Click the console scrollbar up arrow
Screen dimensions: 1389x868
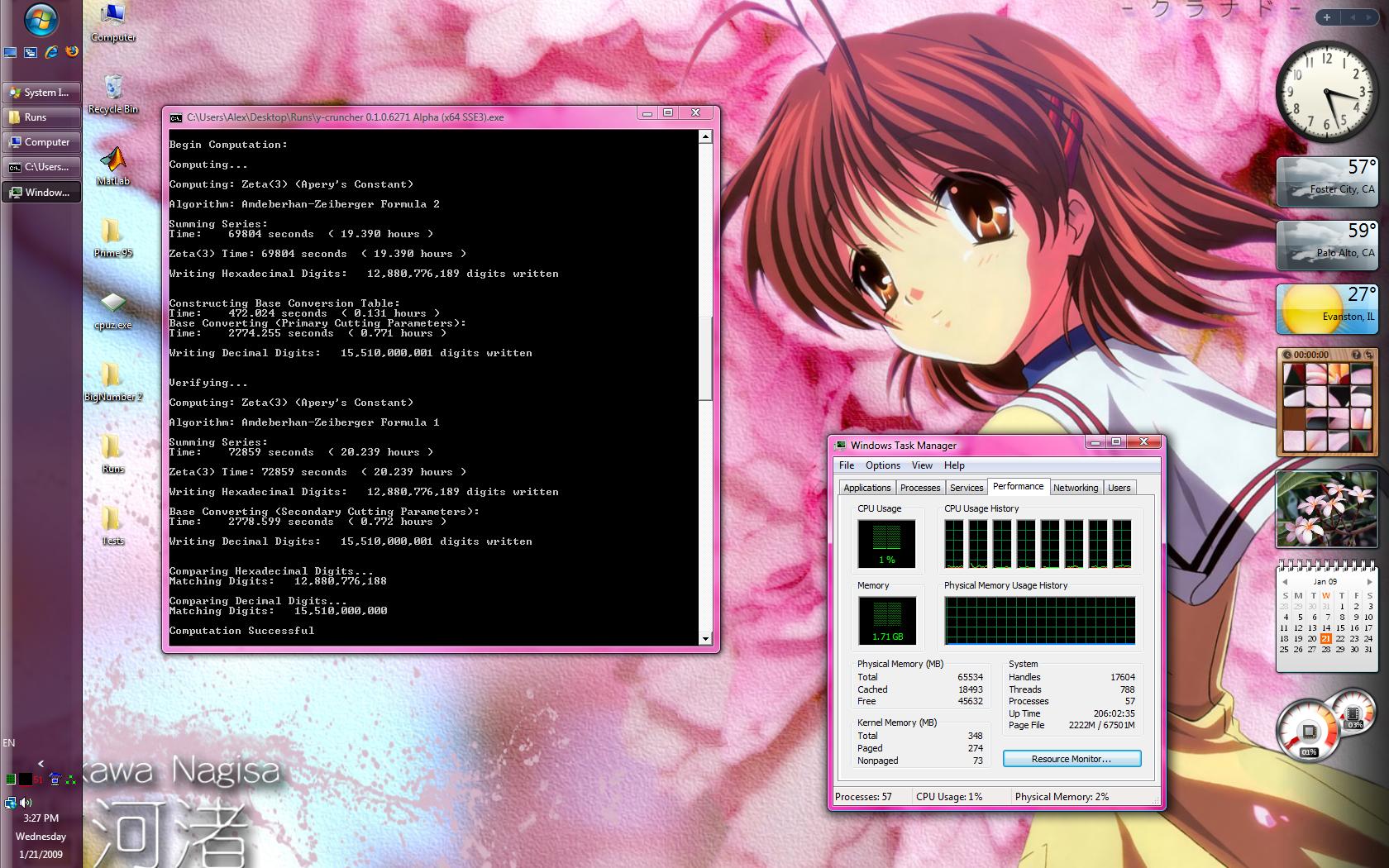[705, 136]
